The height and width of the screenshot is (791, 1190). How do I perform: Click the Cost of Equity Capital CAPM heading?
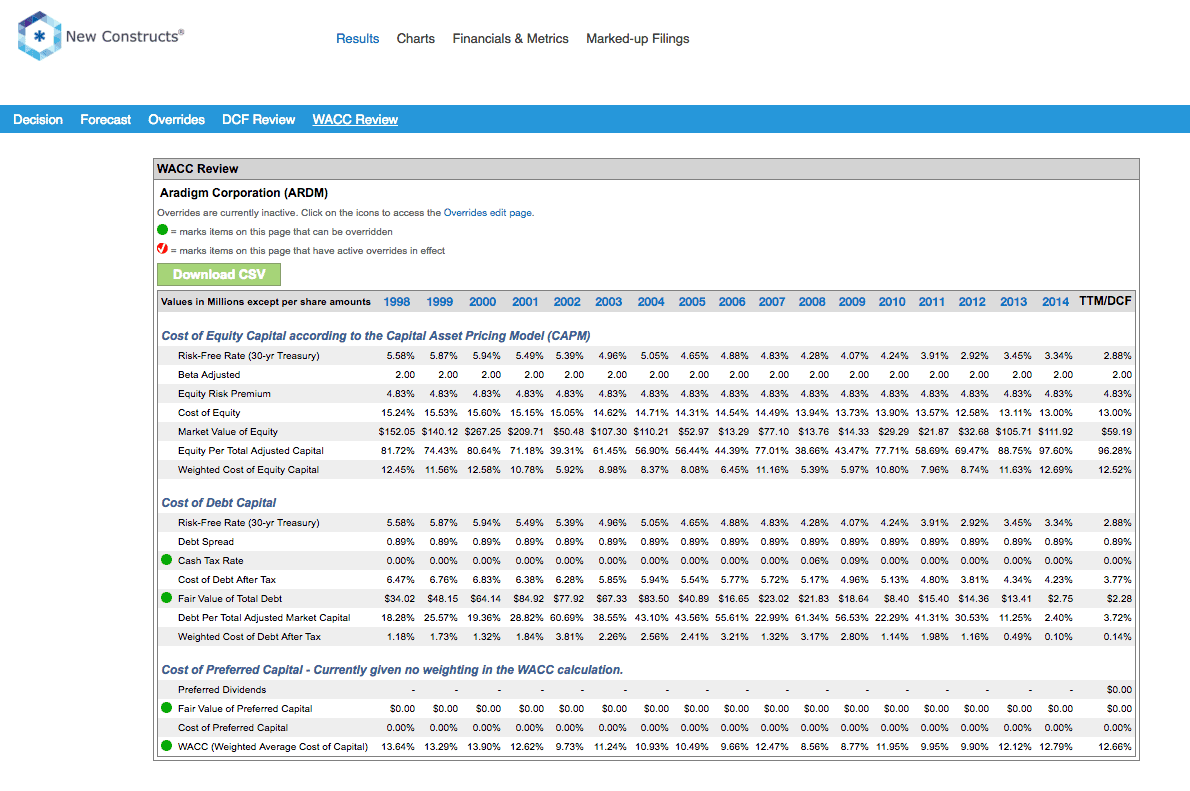pyautogui.click(x=376, y=336)
